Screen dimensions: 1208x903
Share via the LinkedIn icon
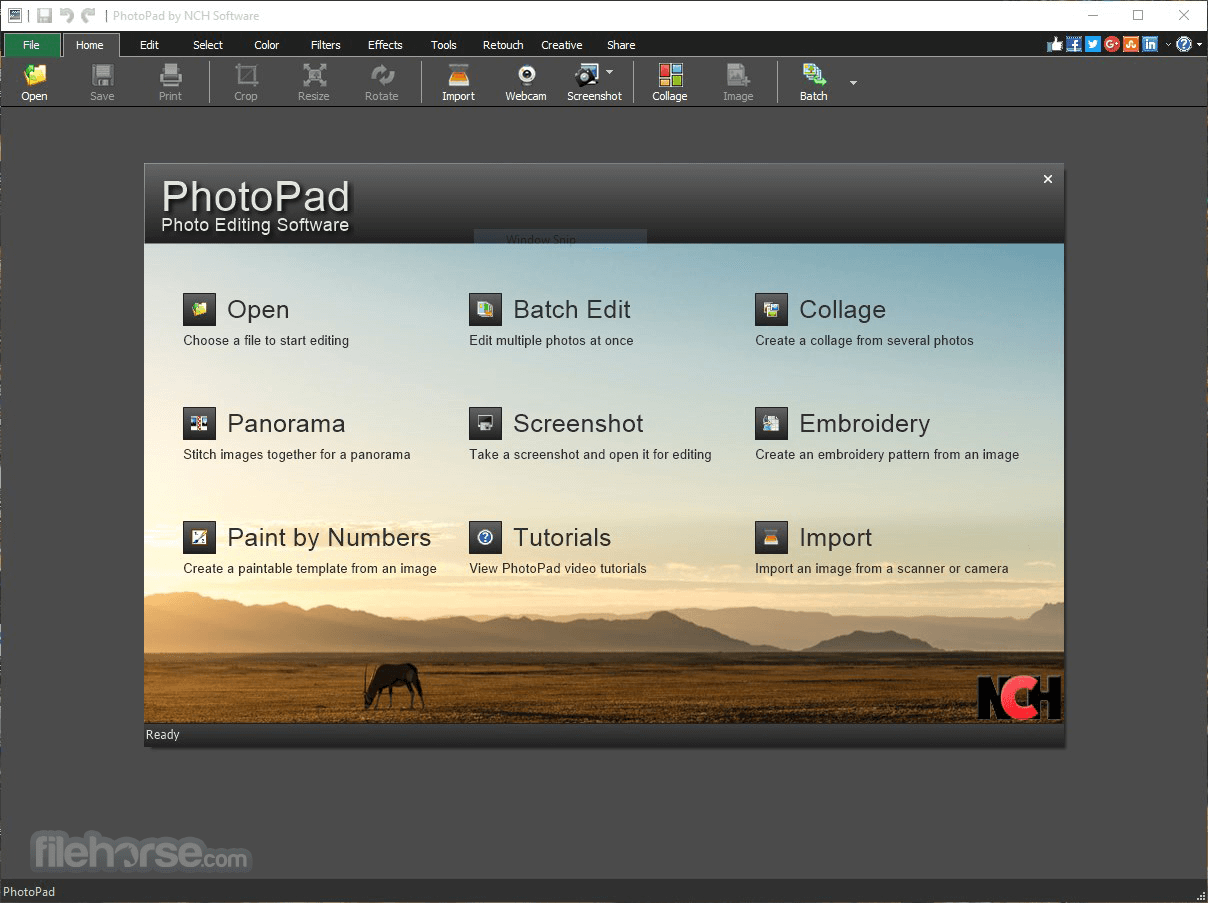pos(1150,44)
